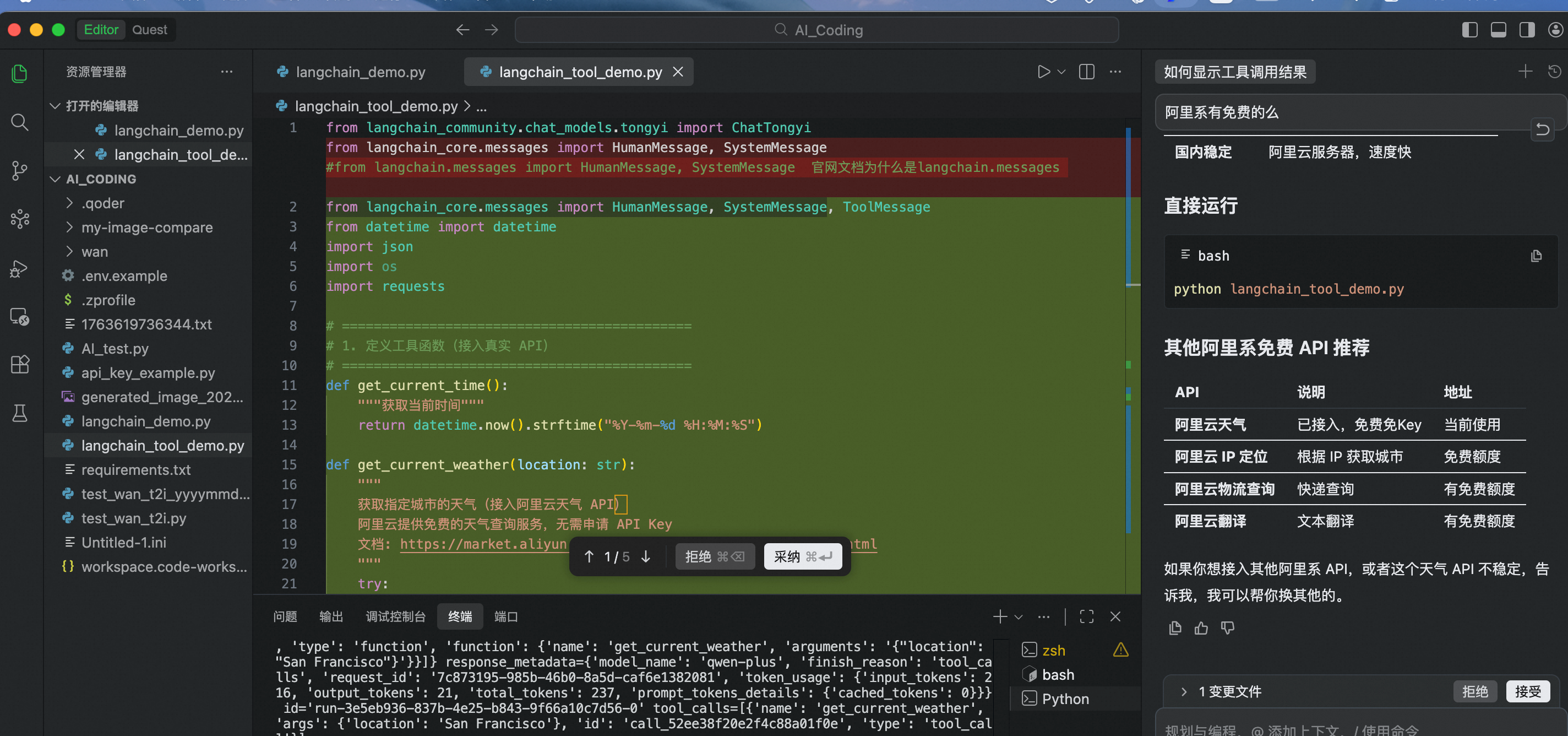Copy the bash code block

(1536, 256)
